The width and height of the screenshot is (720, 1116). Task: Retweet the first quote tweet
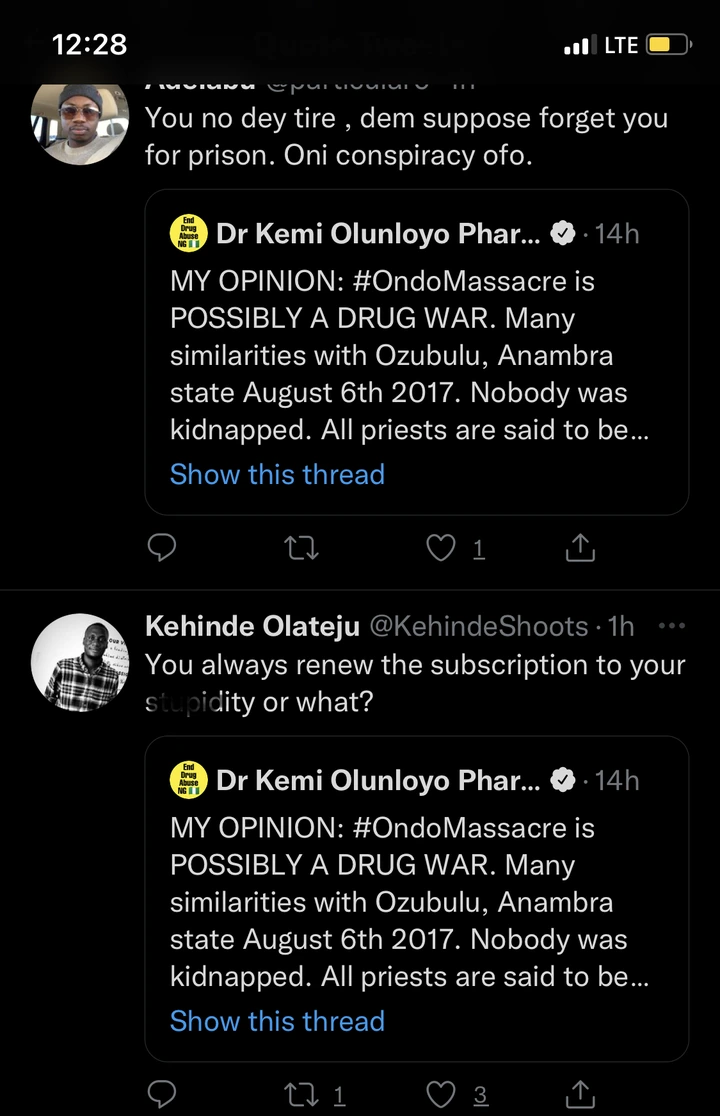pos(296,547)
